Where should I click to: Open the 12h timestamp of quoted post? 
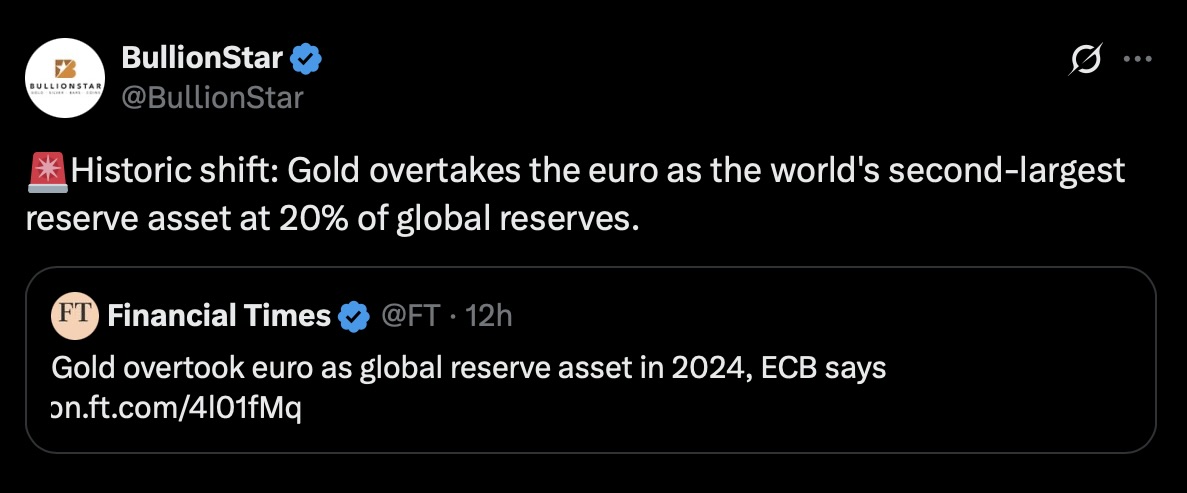(489, 316)
